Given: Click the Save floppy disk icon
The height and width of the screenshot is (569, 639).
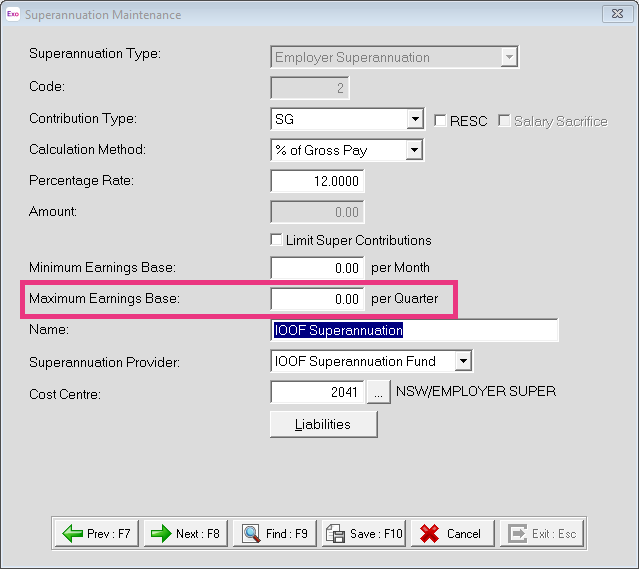Looking at the screenshot, I should [x=335, y=534].
